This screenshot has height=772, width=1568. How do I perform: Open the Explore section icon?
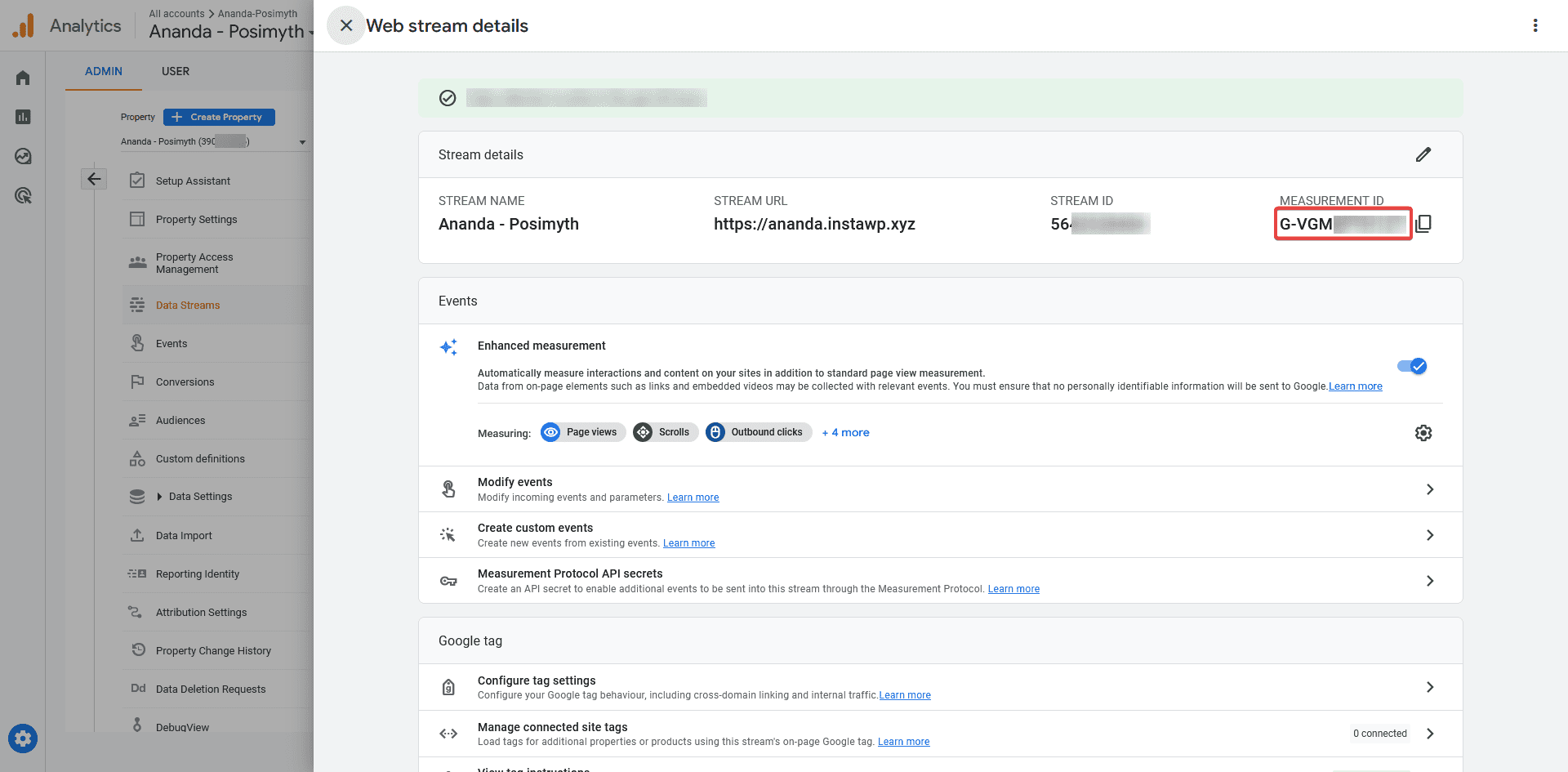(22, 156)
